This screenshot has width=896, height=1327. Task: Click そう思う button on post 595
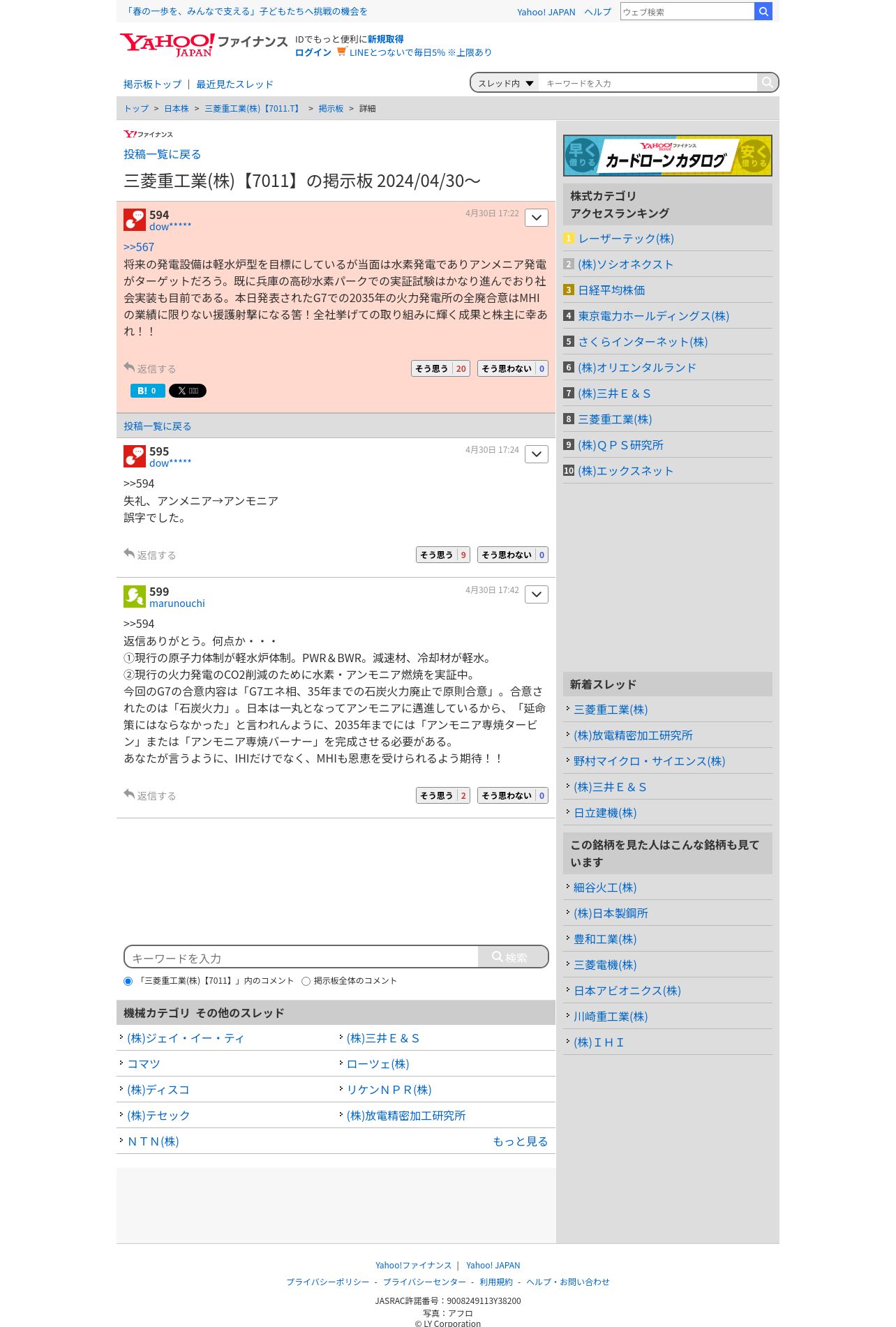click(443, 555)
